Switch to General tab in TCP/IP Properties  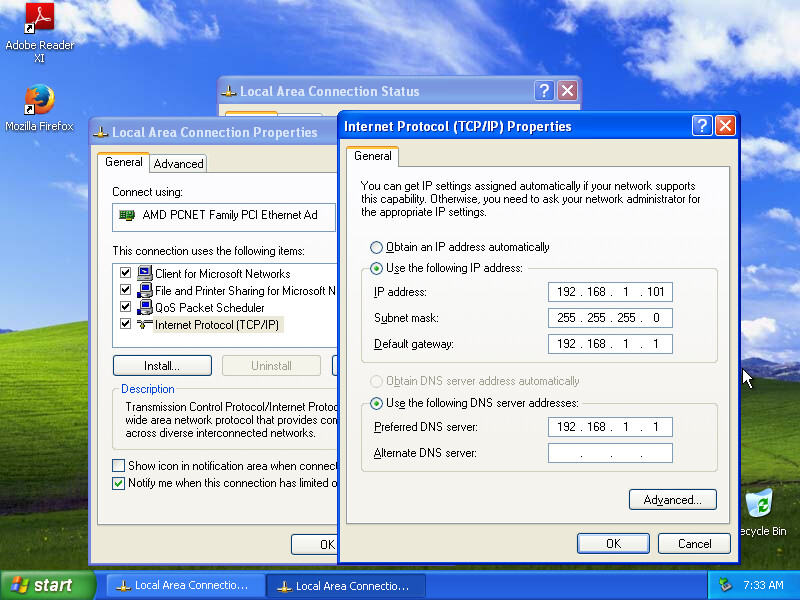372,156
